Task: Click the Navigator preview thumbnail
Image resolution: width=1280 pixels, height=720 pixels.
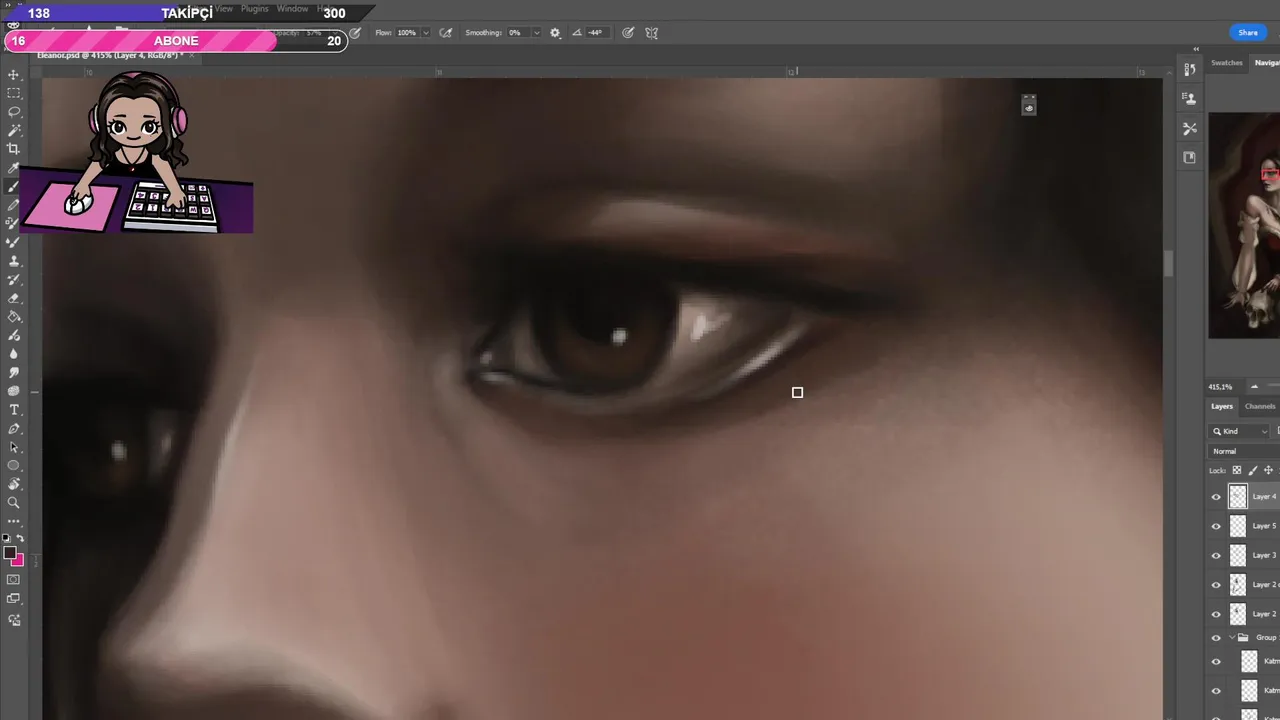Action: click(1244, 225)
